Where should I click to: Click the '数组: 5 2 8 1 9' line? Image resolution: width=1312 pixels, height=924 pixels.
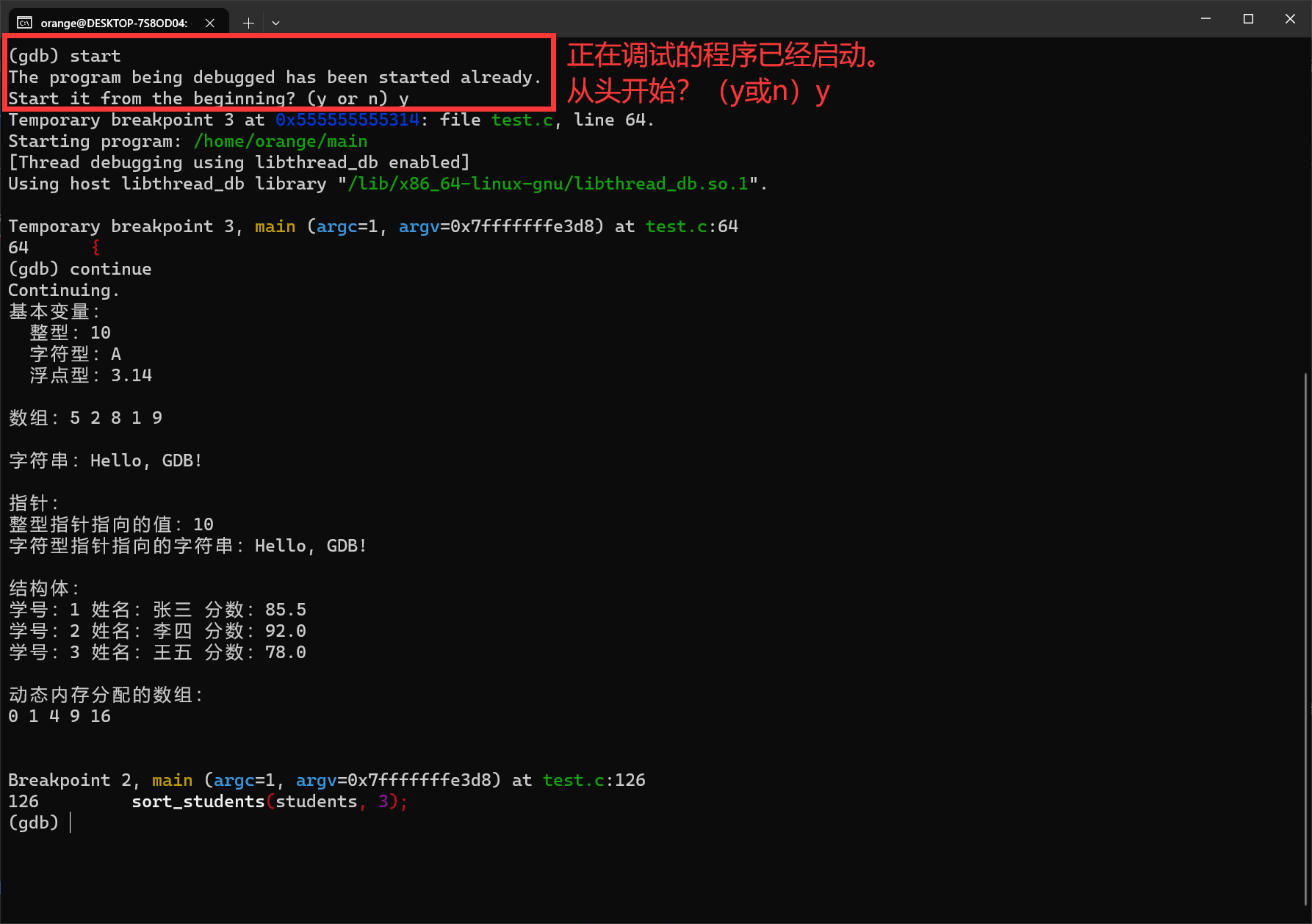pyautogui.click(x=85, y=418)
